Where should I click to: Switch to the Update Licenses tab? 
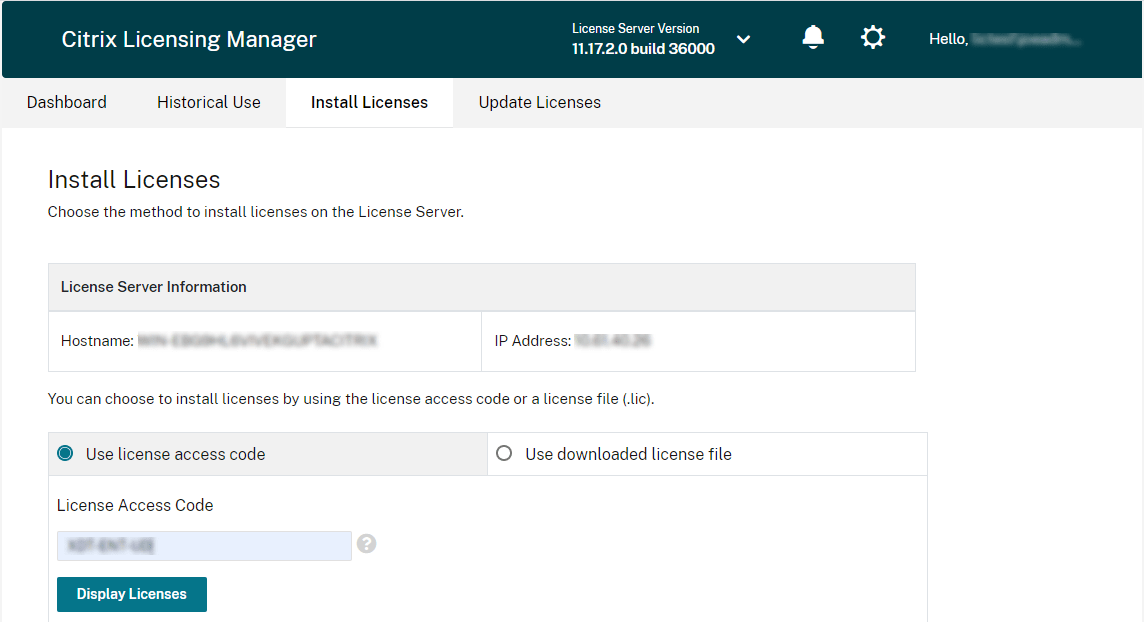pyautogui.click(x=539, y=102)
